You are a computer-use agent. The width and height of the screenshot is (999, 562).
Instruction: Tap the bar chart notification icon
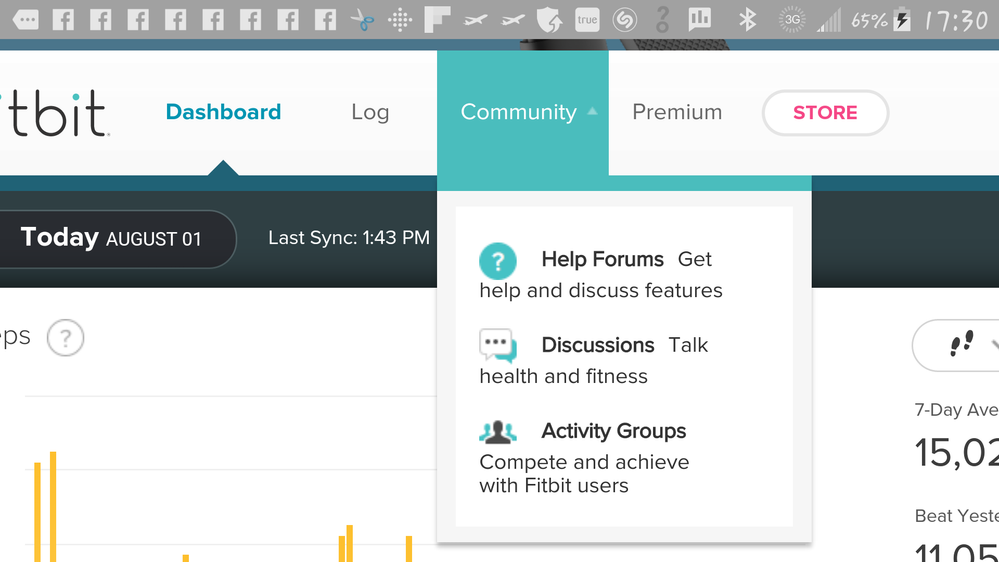pos(700,20)
